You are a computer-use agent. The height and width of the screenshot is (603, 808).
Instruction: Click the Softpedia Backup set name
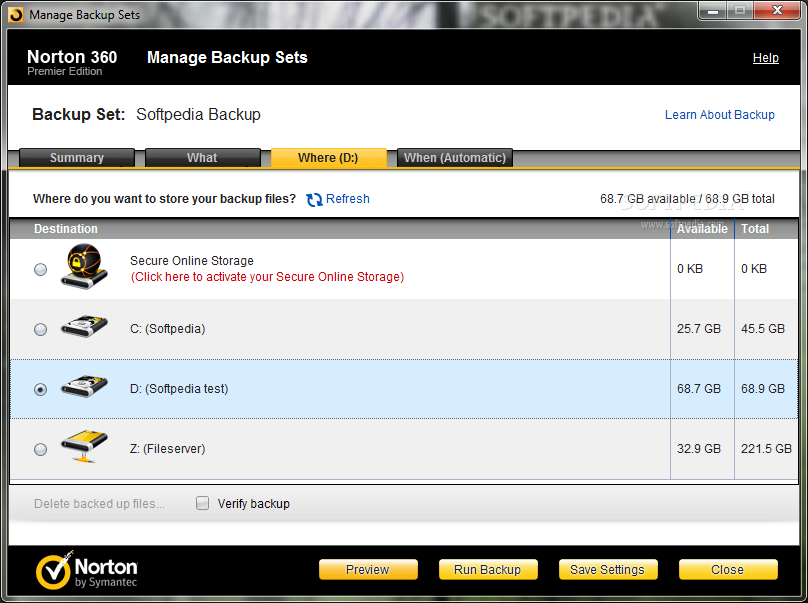tap(198, 114)
